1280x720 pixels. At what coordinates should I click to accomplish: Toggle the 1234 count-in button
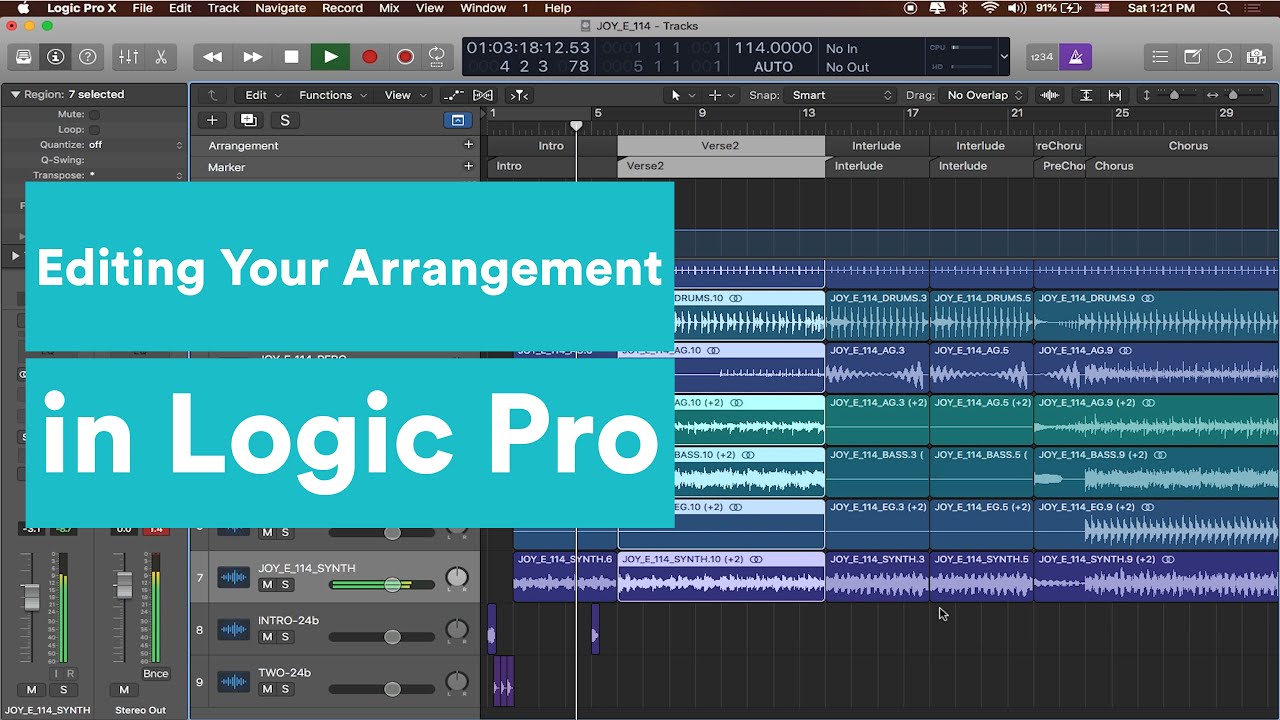[1042, 57]
